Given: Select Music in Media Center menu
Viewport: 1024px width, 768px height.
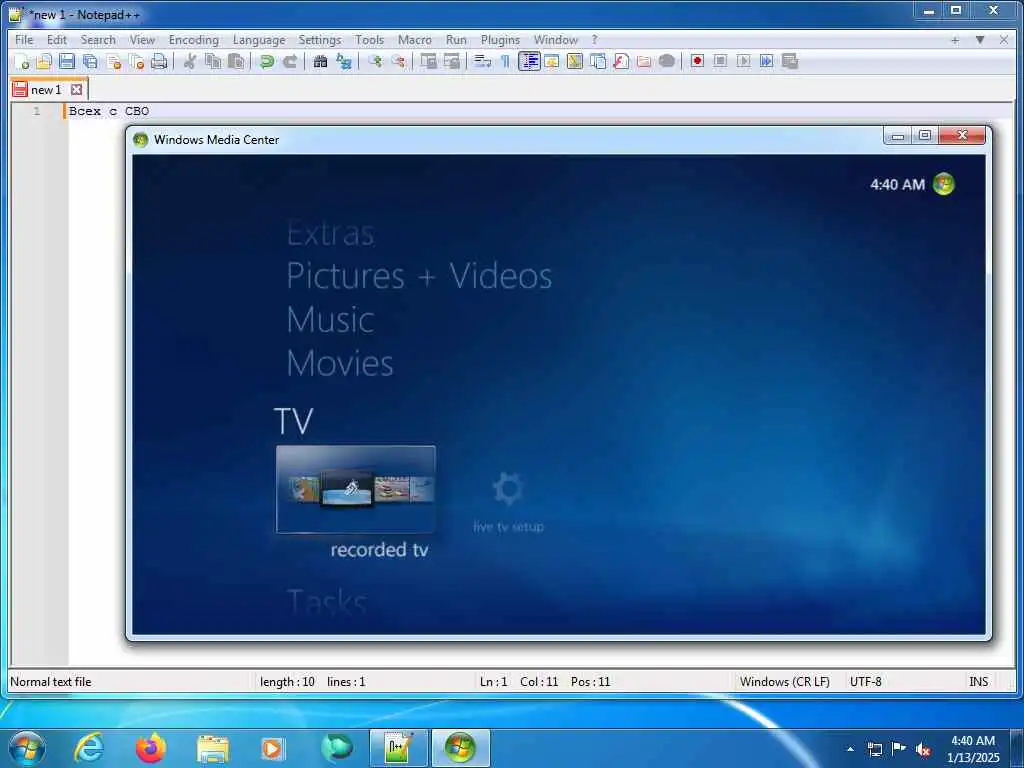Looking at the screenshot, I should click(330, 320).
